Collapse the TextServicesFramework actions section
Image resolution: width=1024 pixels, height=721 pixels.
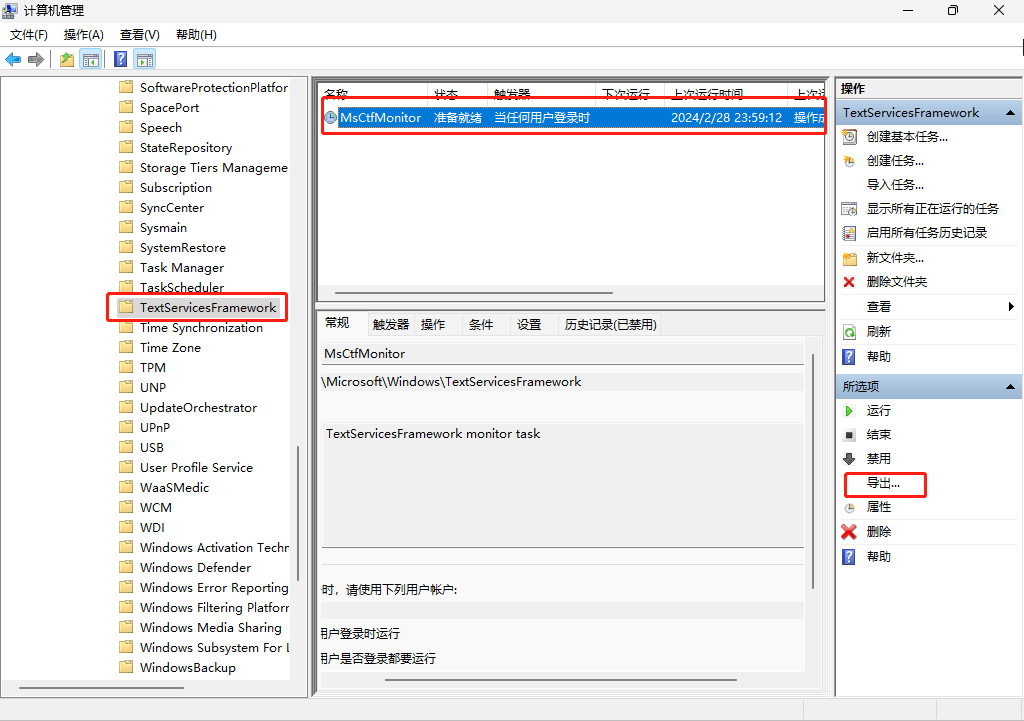click(x=1010, y=112)
